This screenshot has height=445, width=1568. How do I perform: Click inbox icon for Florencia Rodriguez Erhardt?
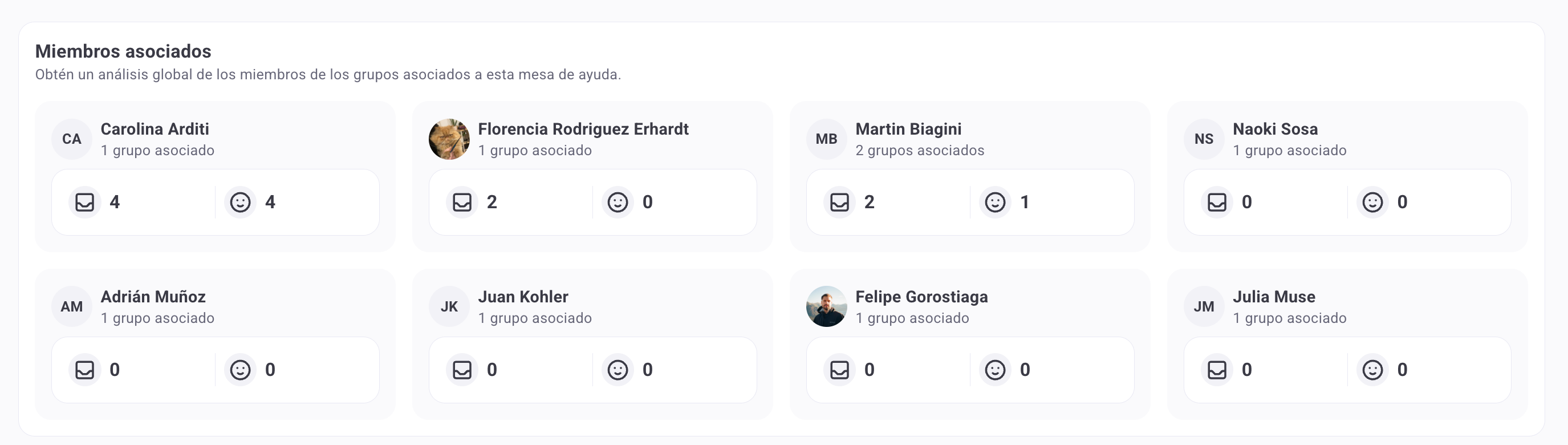point(462,202)
